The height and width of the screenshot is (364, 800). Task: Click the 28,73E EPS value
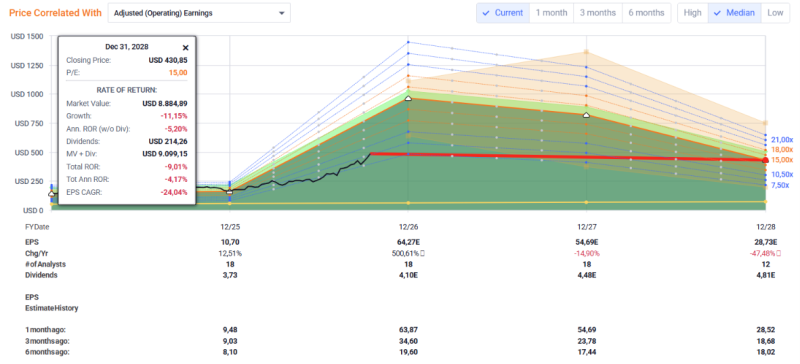(765, 242)
